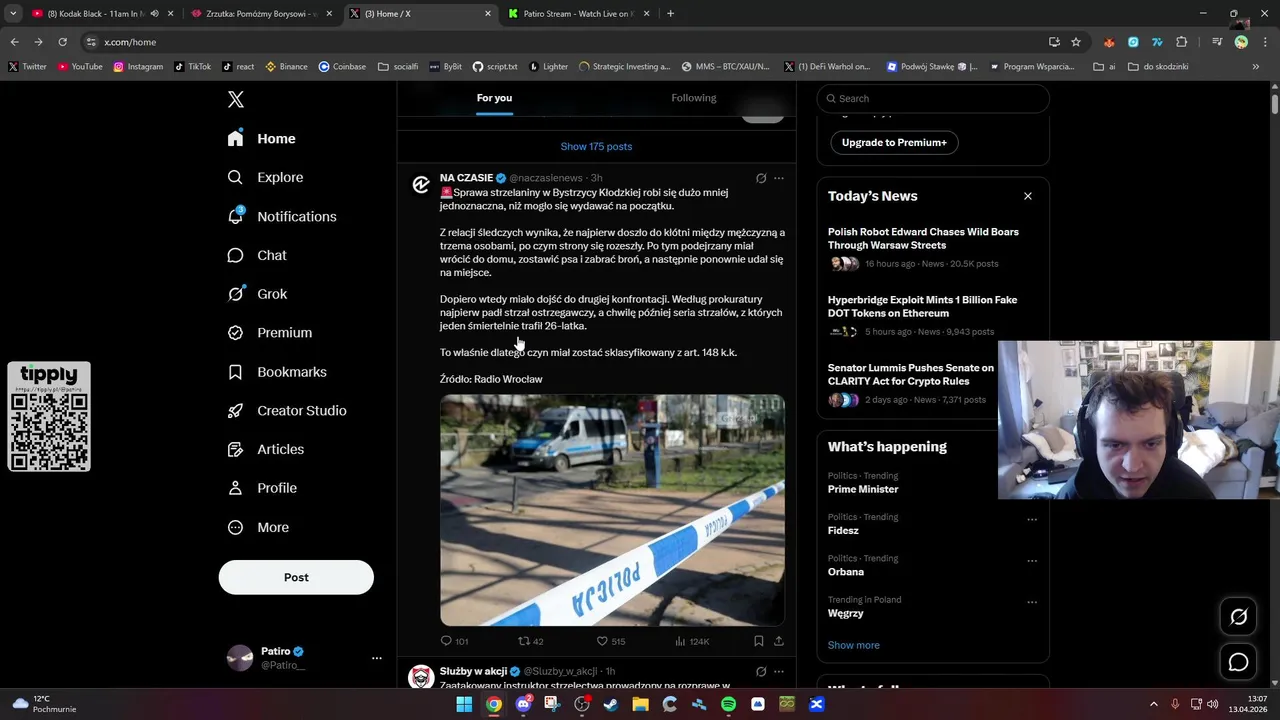Open a new browser tab
The width and height of the screenshot is (1280, 720).
coord(670,14)
